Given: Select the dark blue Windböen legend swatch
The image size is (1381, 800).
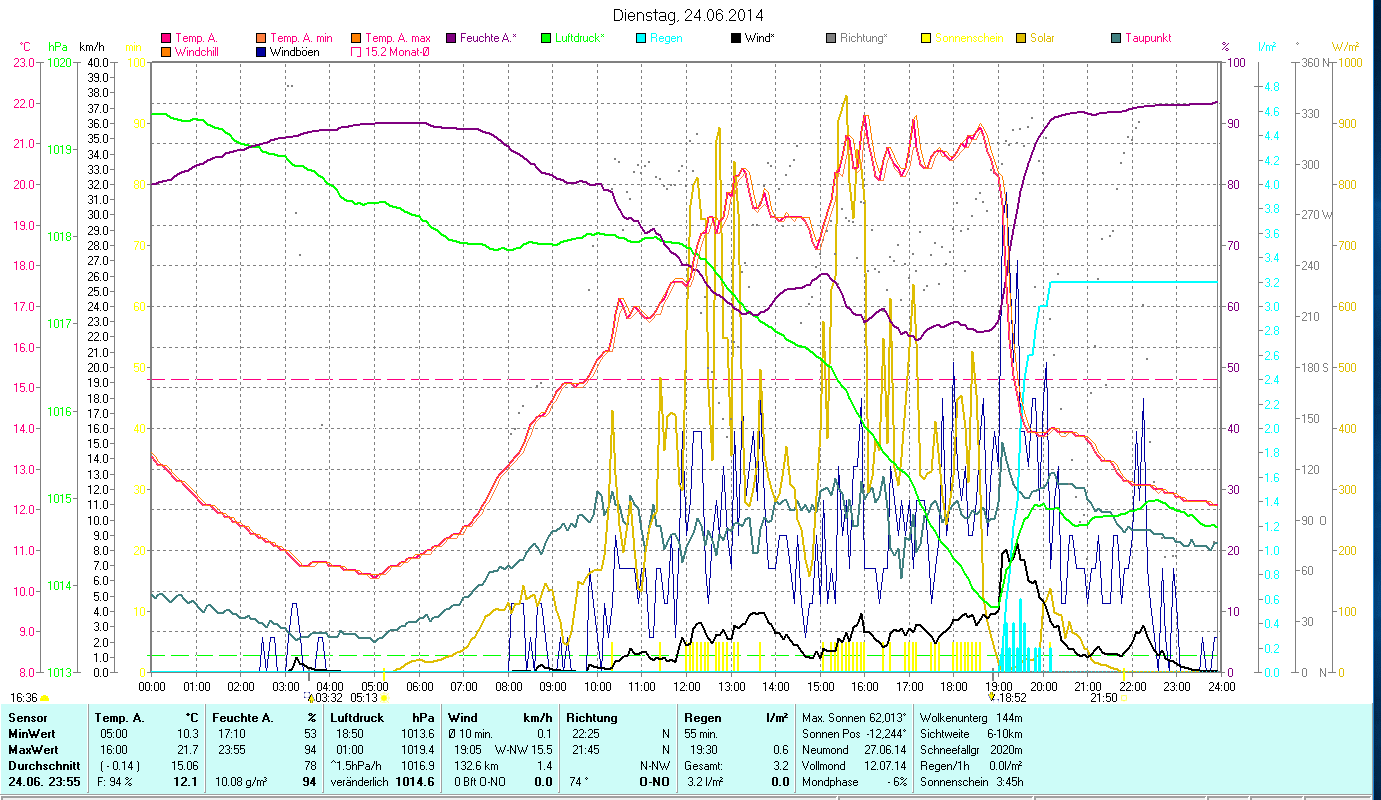Looking at the screenshot, I should 262,51.
